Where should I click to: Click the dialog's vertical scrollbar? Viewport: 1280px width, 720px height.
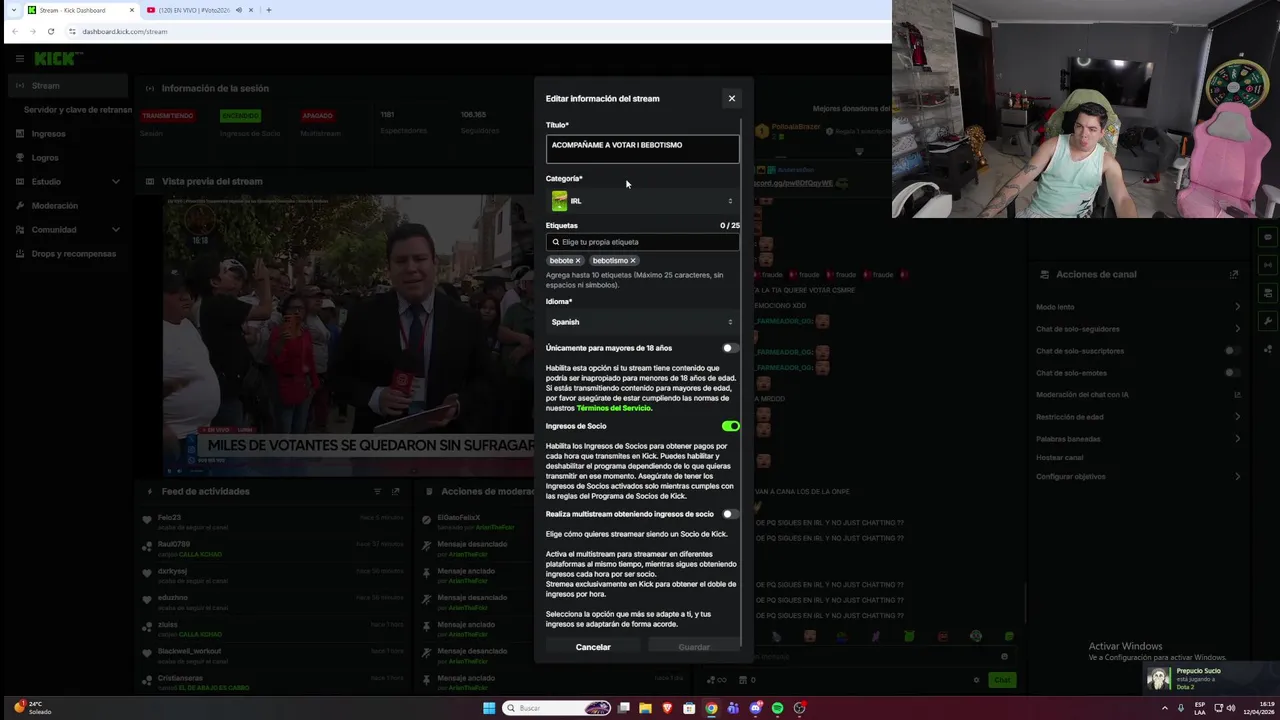pos(742,380)
